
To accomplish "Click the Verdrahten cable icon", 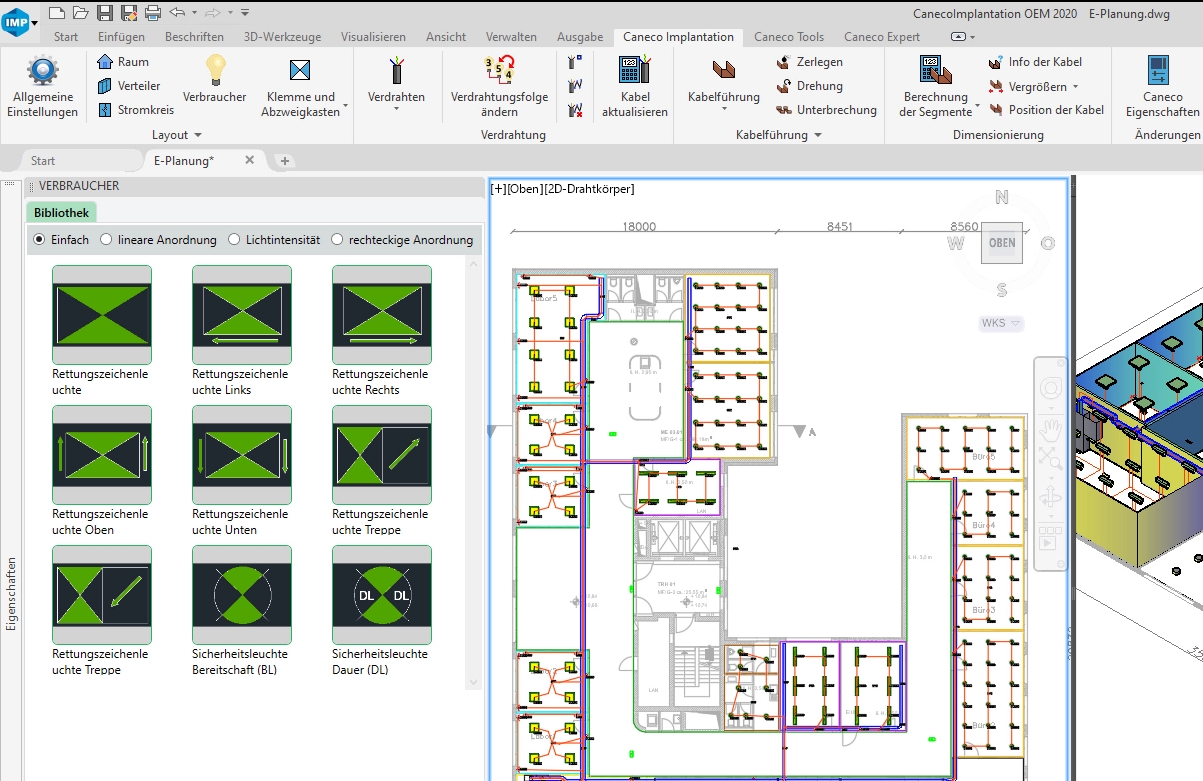I will pos(396,70).
